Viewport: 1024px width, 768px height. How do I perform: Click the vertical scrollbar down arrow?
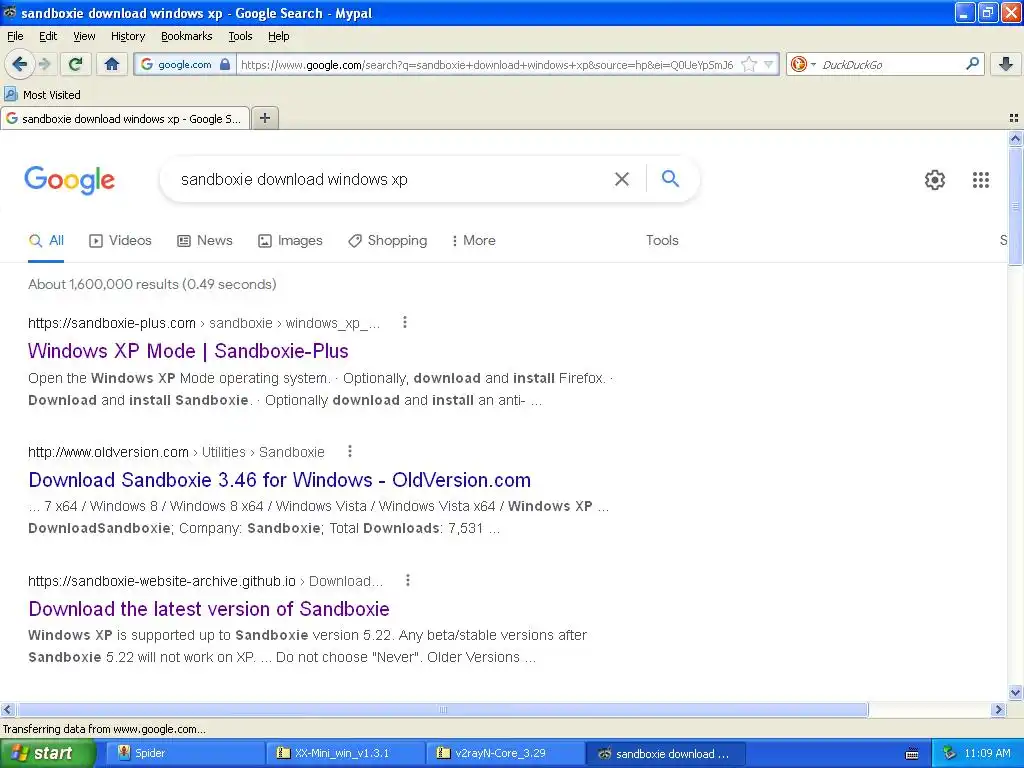pos(1015,693)
